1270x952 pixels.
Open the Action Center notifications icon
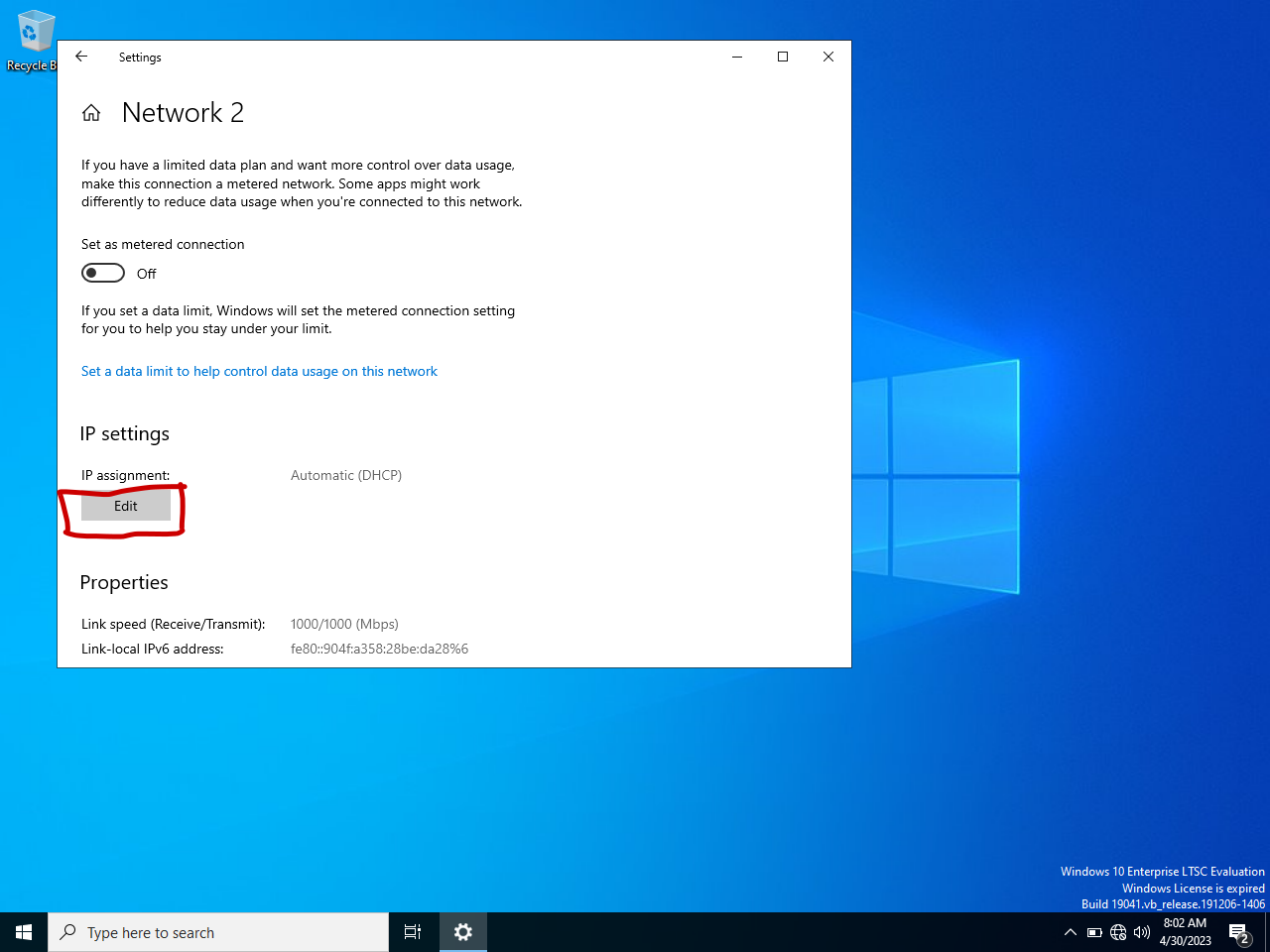pos(1238,932)
